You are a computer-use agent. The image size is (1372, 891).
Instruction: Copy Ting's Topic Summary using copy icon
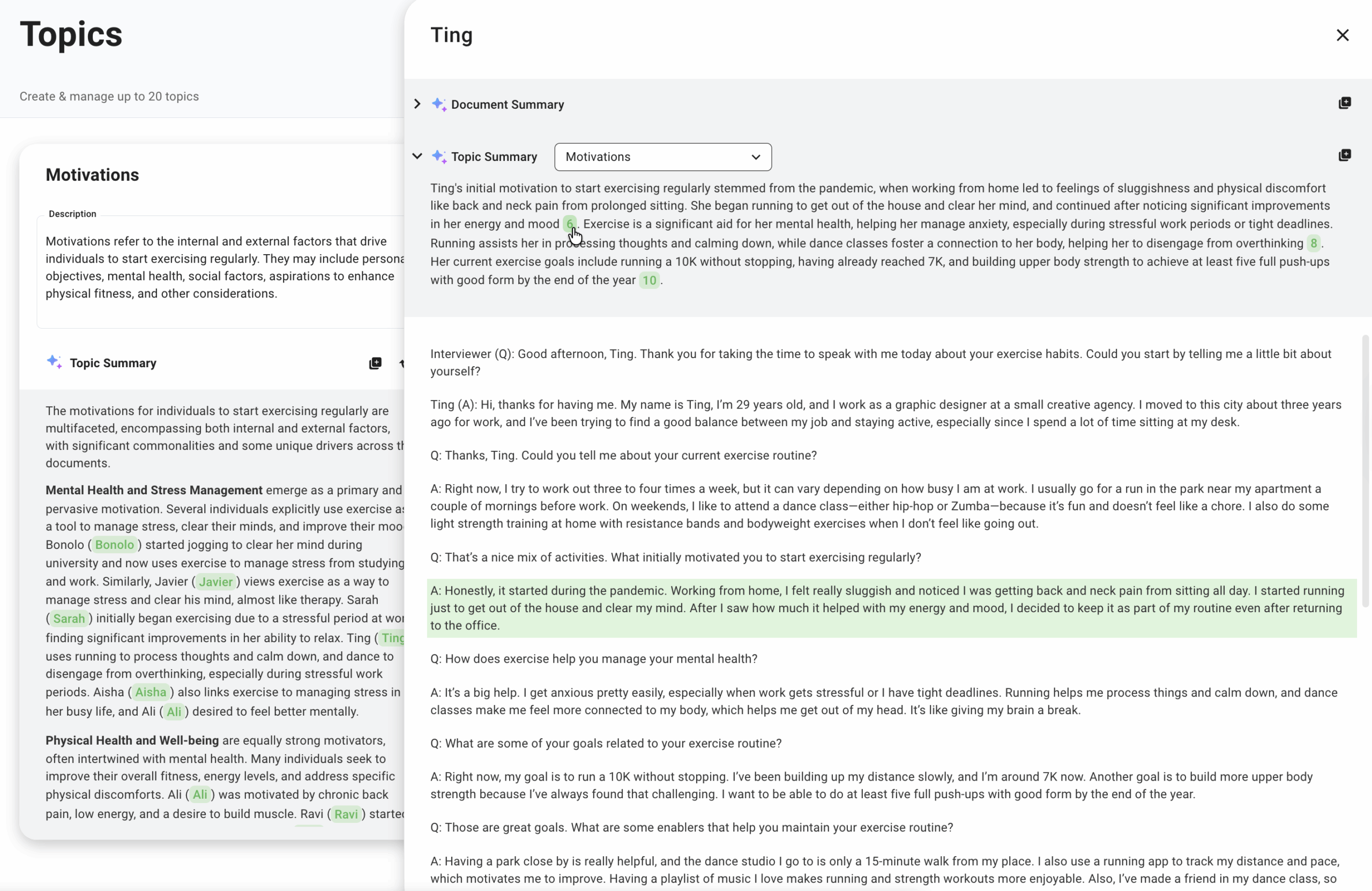point(1344,155)
